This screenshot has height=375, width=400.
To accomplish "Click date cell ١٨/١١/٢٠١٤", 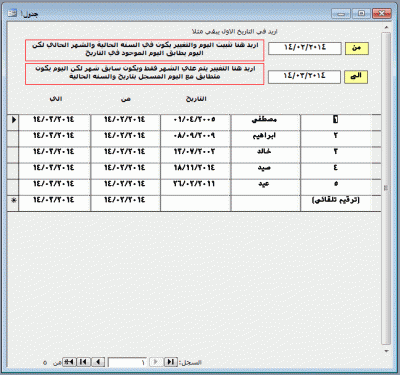I will [x=195, y=170].
